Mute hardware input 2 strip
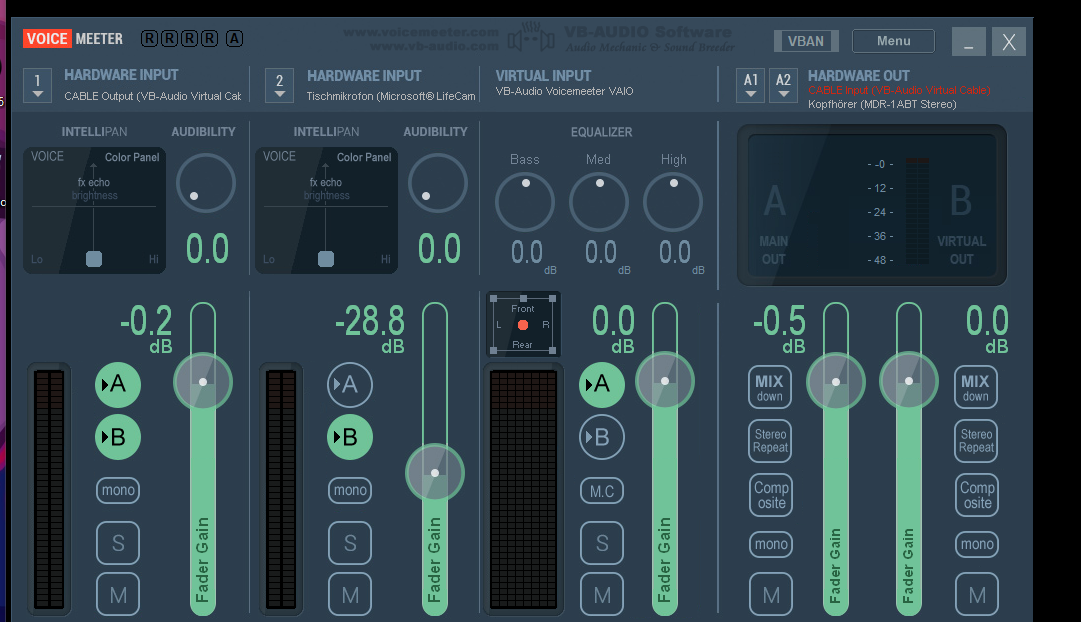Screen dimensions: 1081x622 pyautogui.click(x=350, y=594)
